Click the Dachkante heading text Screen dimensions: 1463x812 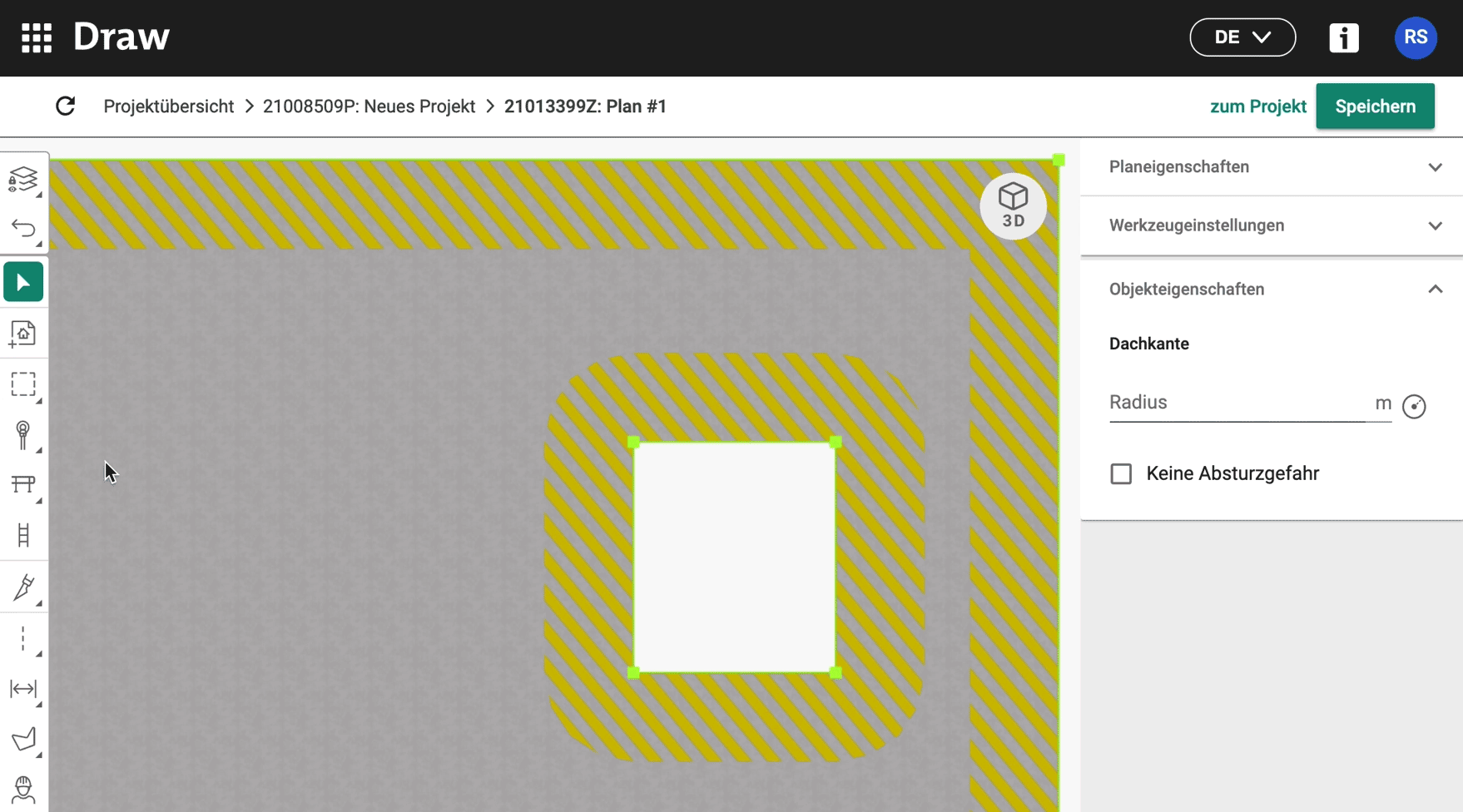click(x=1149, y=344)
